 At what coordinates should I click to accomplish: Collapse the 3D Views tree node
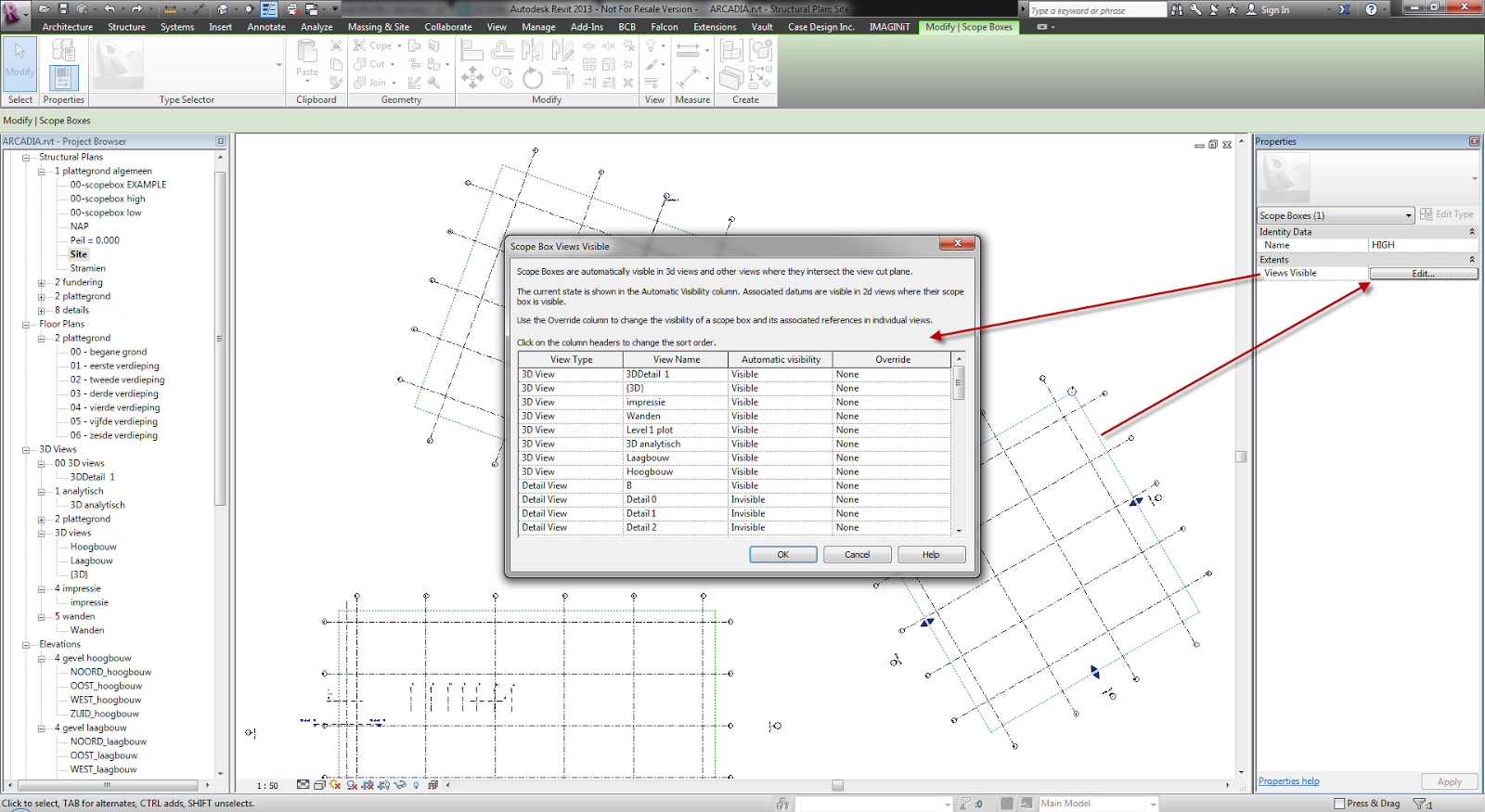click(26, 450)
